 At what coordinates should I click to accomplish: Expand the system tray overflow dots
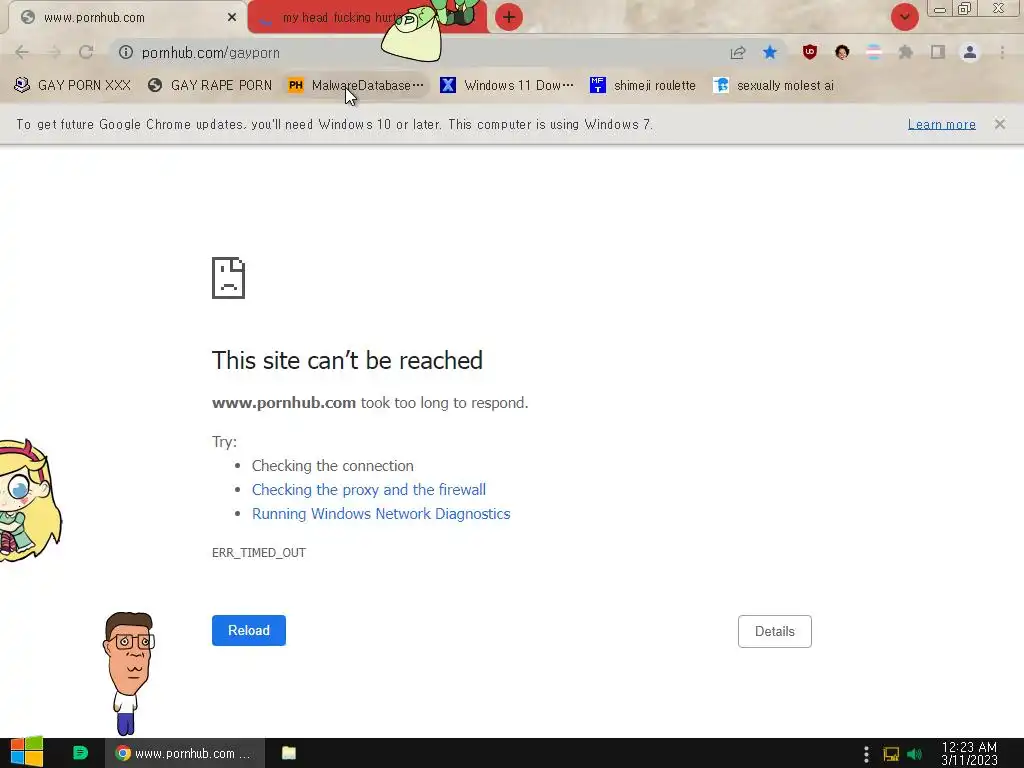tap(866, 754)
